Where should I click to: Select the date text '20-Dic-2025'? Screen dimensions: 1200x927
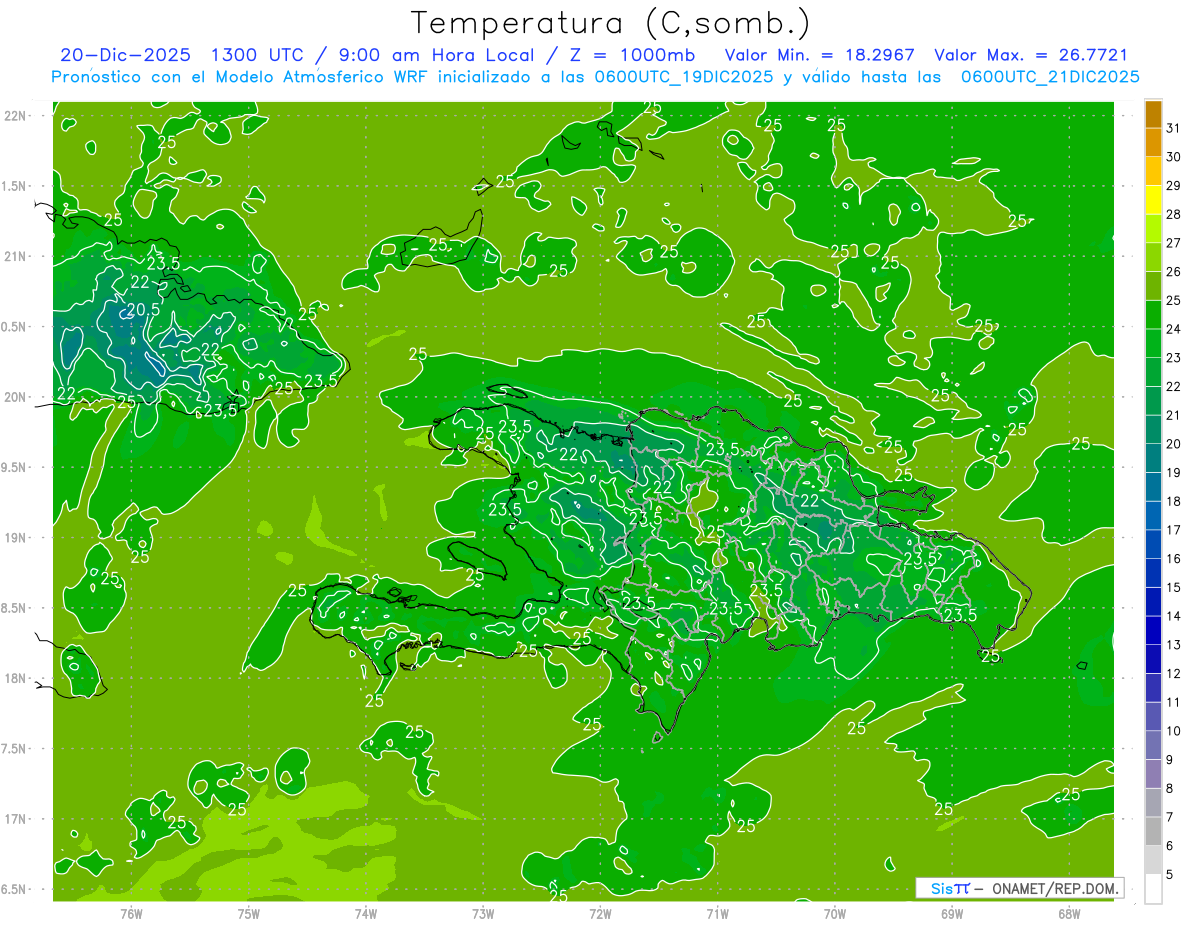(x=125, y=55)
